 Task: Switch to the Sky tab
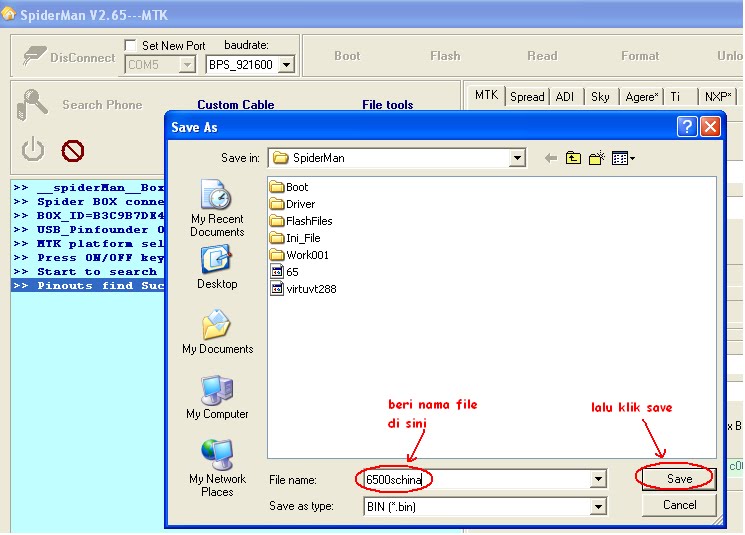coord(600,97)
